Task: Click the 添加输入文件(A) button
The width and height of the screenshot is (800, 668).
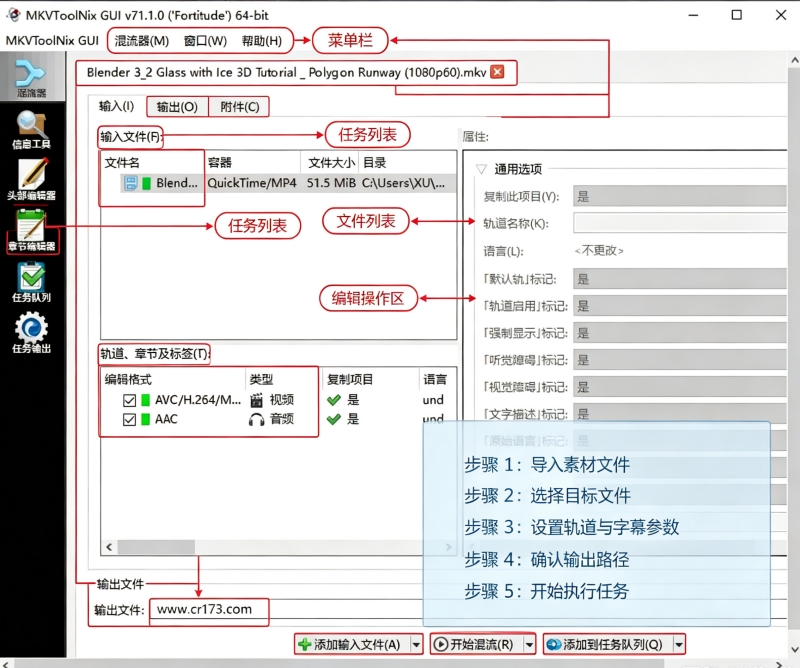Action: (x=353, y=645)
